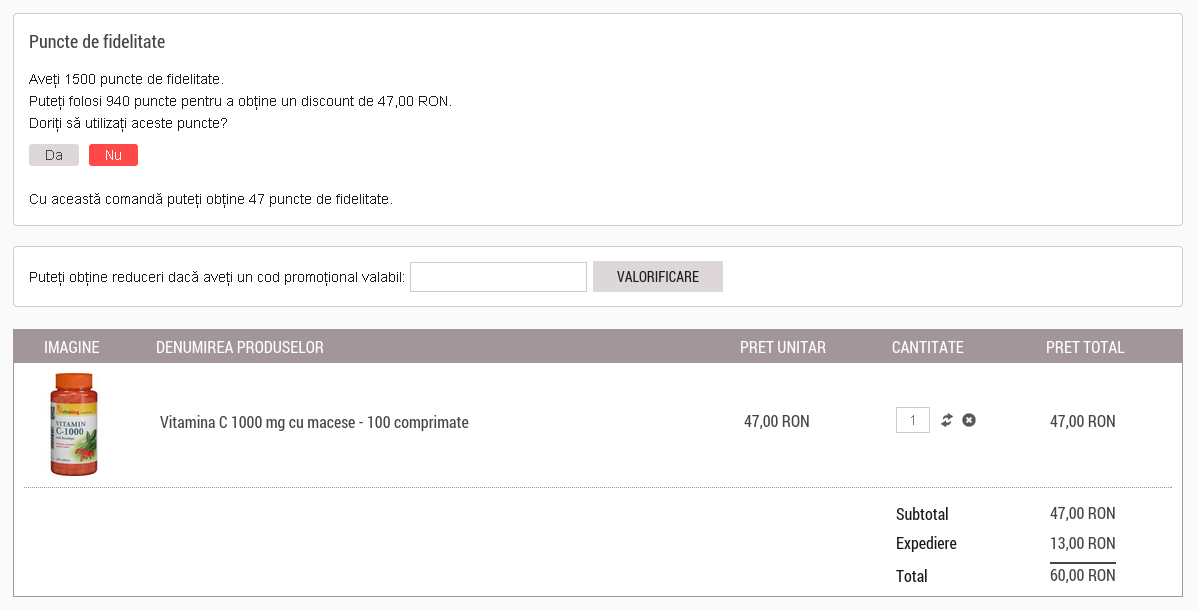Viewport: 1198px width, 611px height.
Task: Click the Total amount of 60,00 RON
Action: pos(1082,576)
